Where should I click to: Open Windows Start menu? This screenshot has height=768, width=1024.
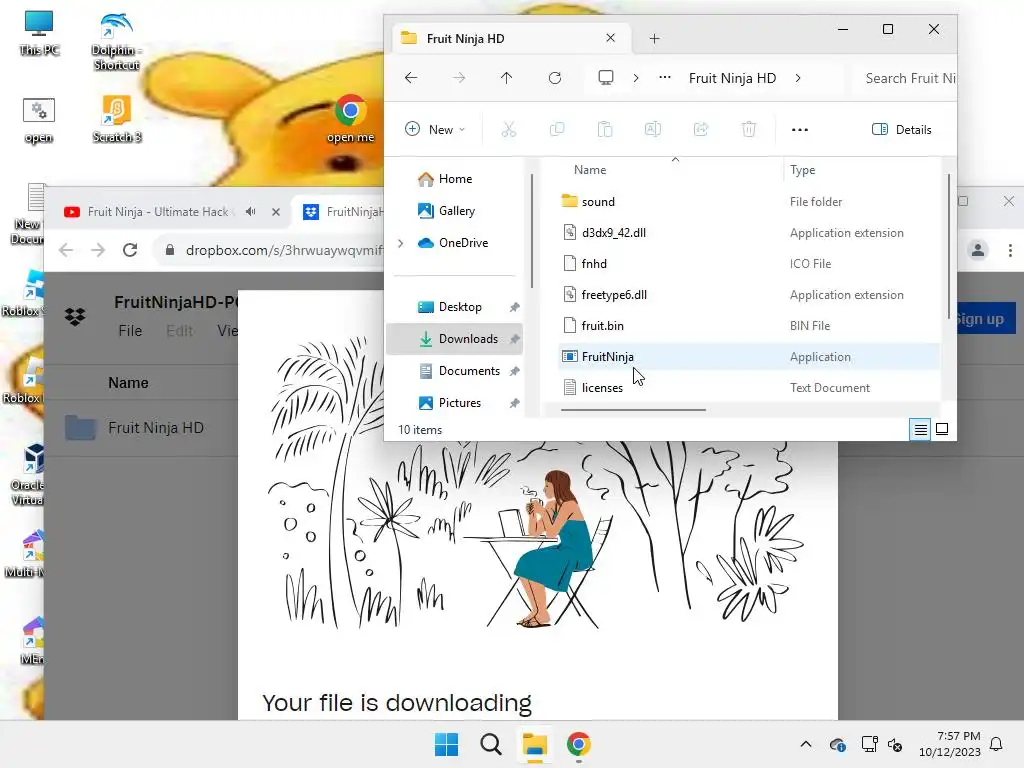[x=447, y=744]
